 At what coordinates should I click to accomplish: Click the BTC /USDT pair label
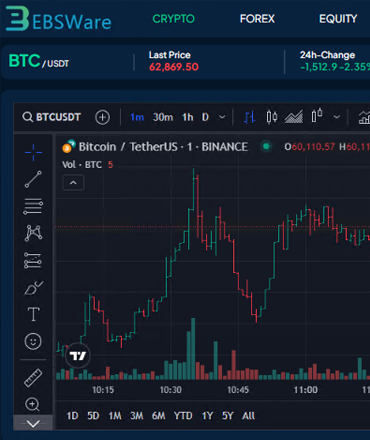coord(39,61)
